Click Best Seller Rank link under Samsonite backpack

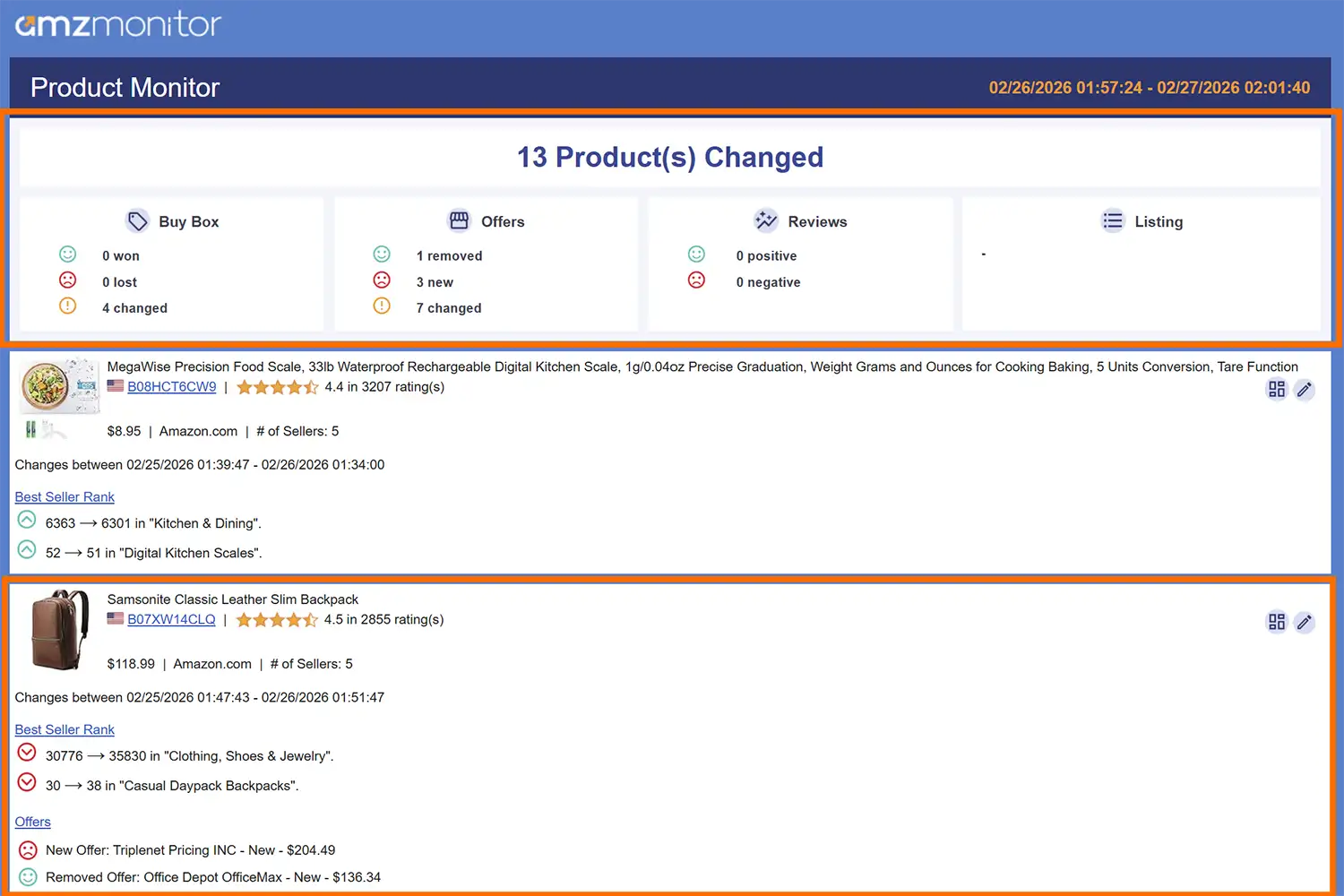pos(65,730)
